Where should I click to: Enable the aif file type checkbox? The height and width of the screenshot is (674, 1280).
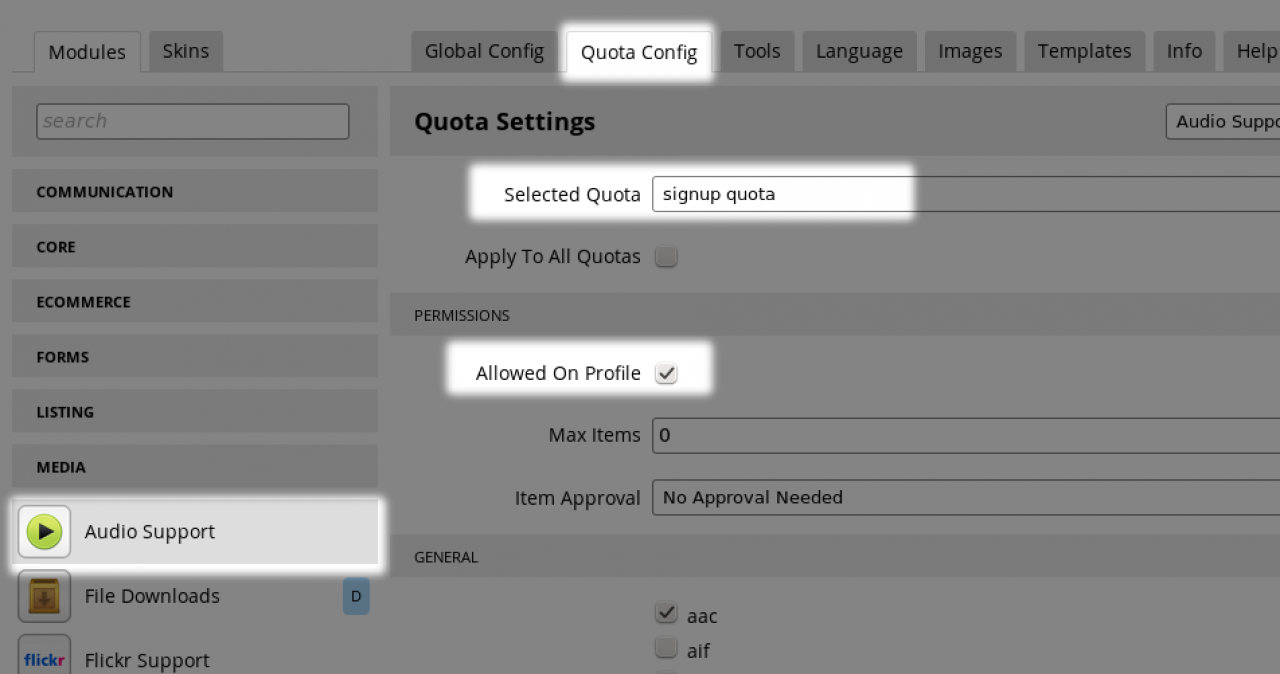coord(666,648)
